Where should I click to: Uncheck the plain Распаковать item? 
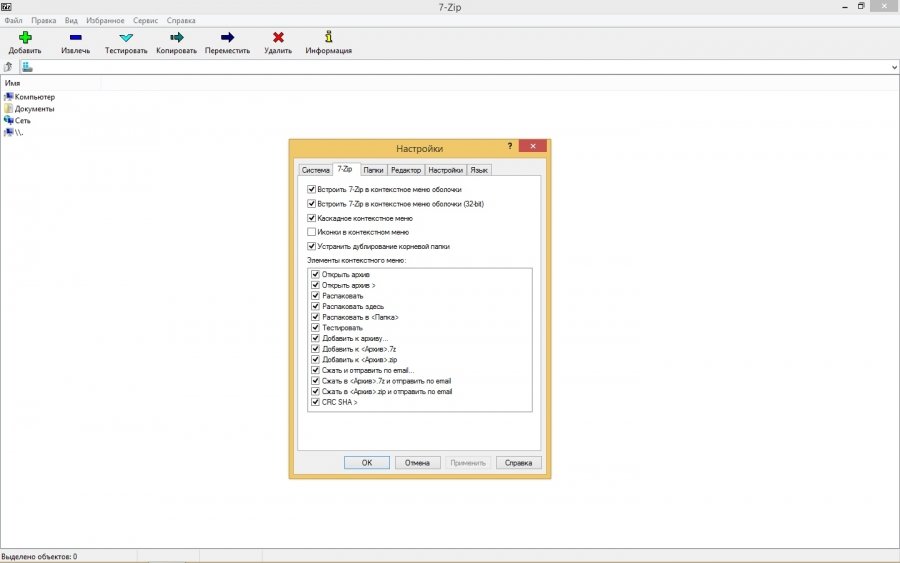315,296
